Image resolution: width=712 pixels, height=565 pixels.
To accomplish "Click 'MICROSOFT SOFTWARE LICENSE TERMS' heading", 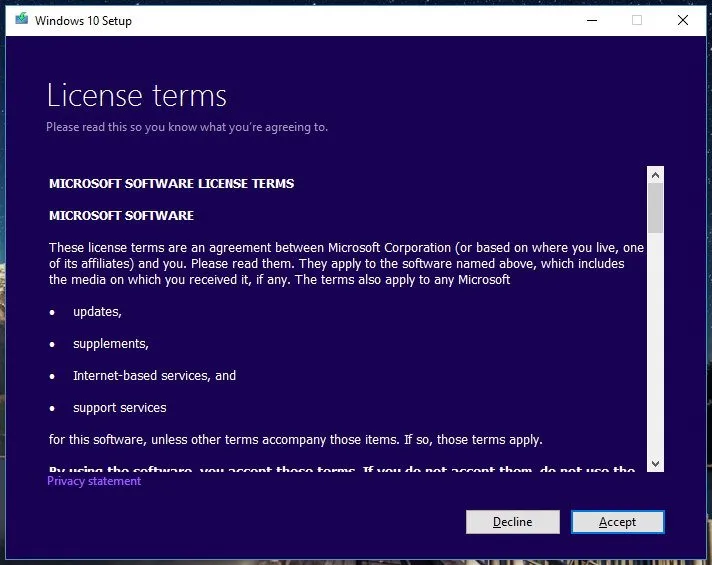I will click(172, 183).
